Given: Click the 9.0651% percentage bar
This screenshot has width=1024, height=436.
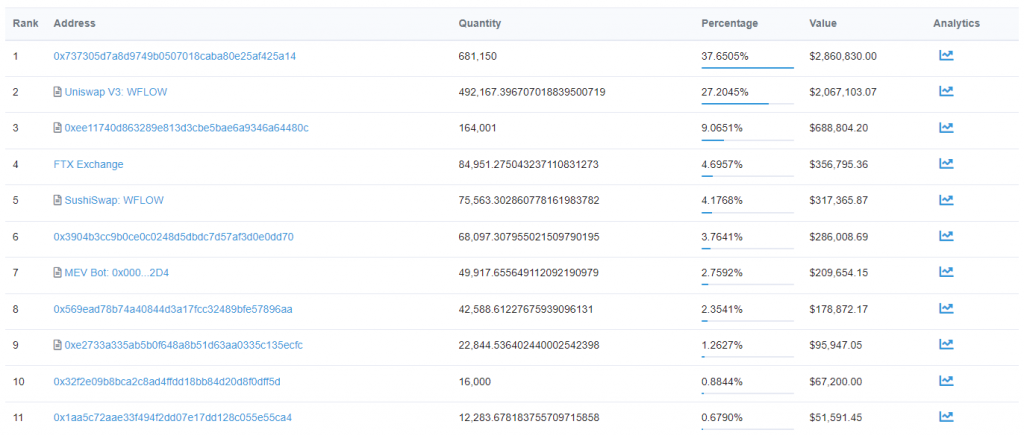Looking at the screenshot, I should (748, 140).
